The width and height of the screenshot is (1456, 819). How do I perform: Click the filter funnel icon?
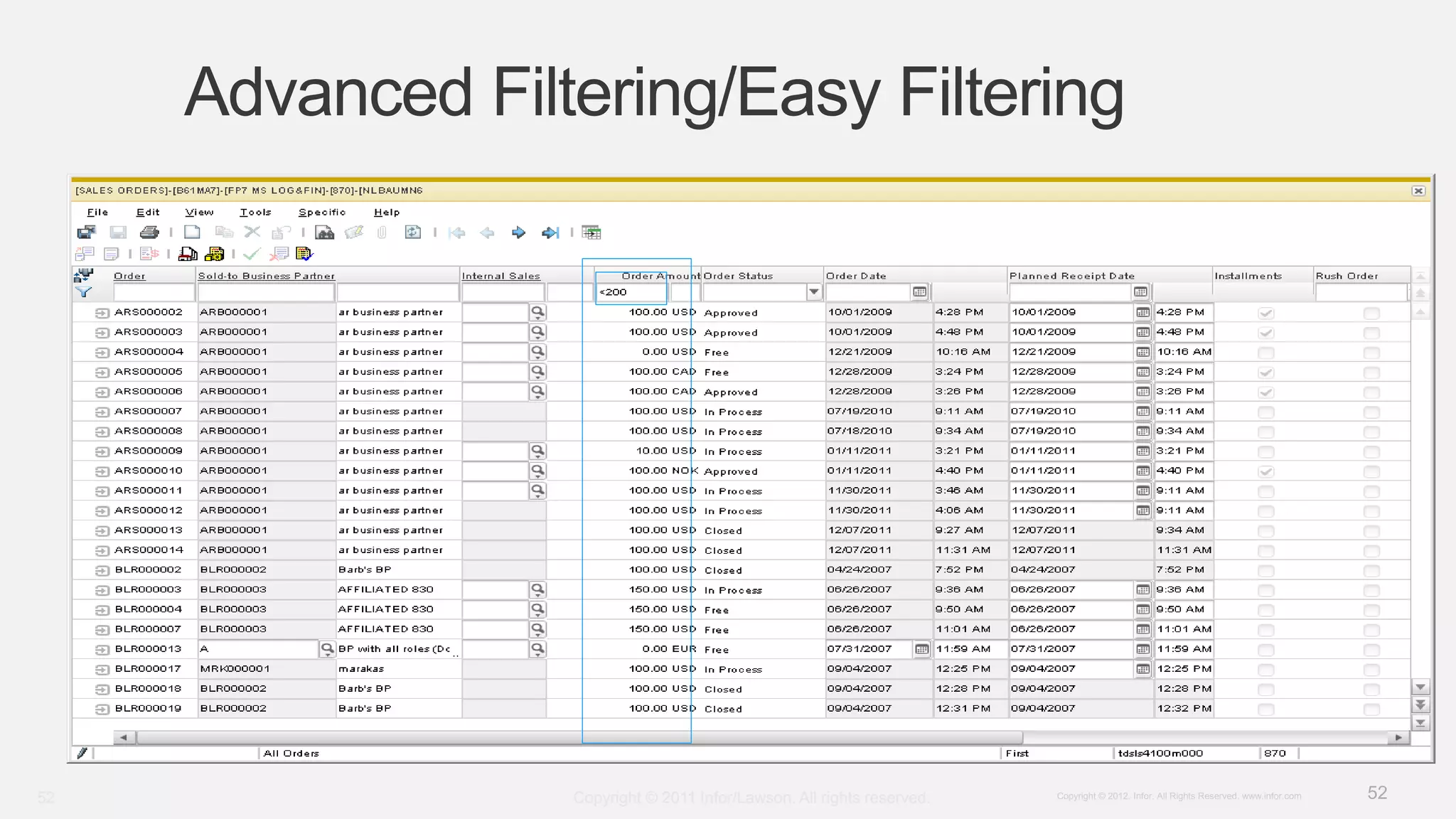[84, 292]
